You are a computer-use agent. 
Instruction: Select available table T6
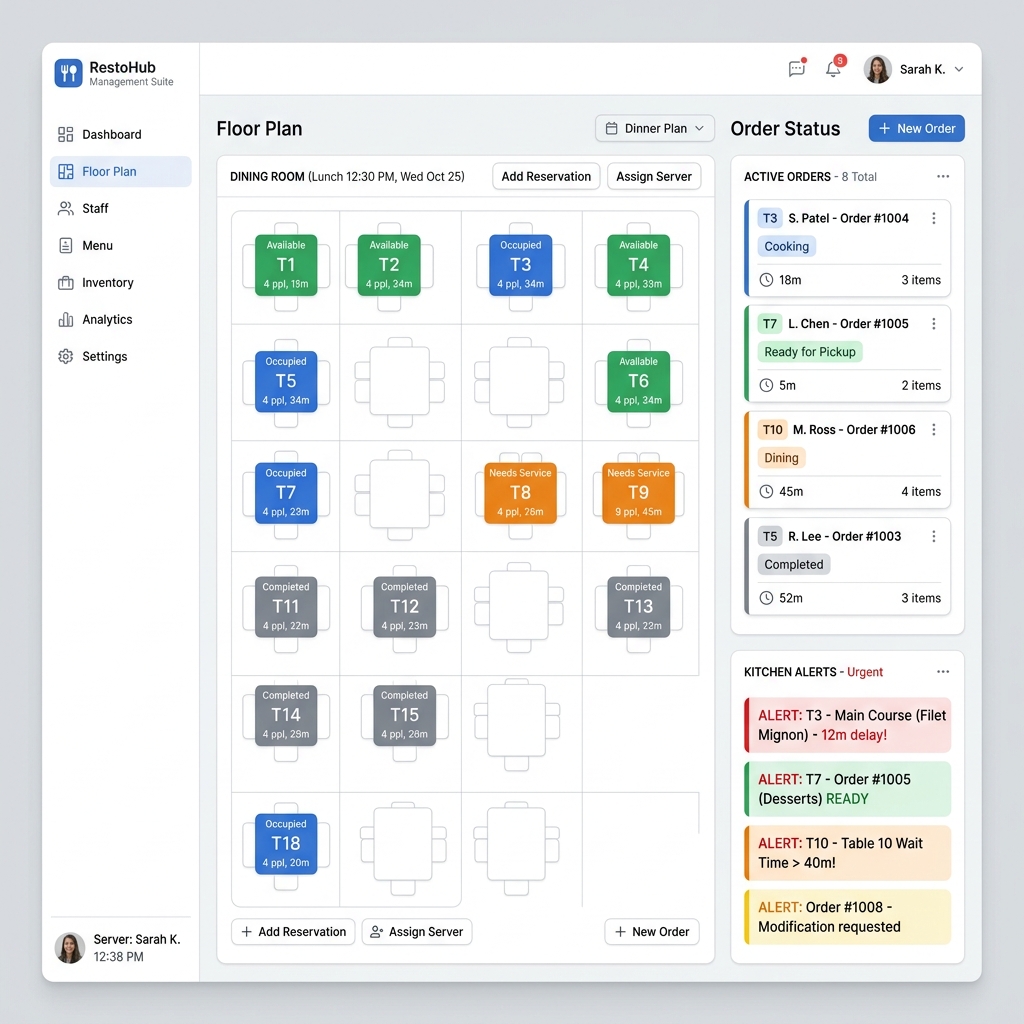[639, 381]
